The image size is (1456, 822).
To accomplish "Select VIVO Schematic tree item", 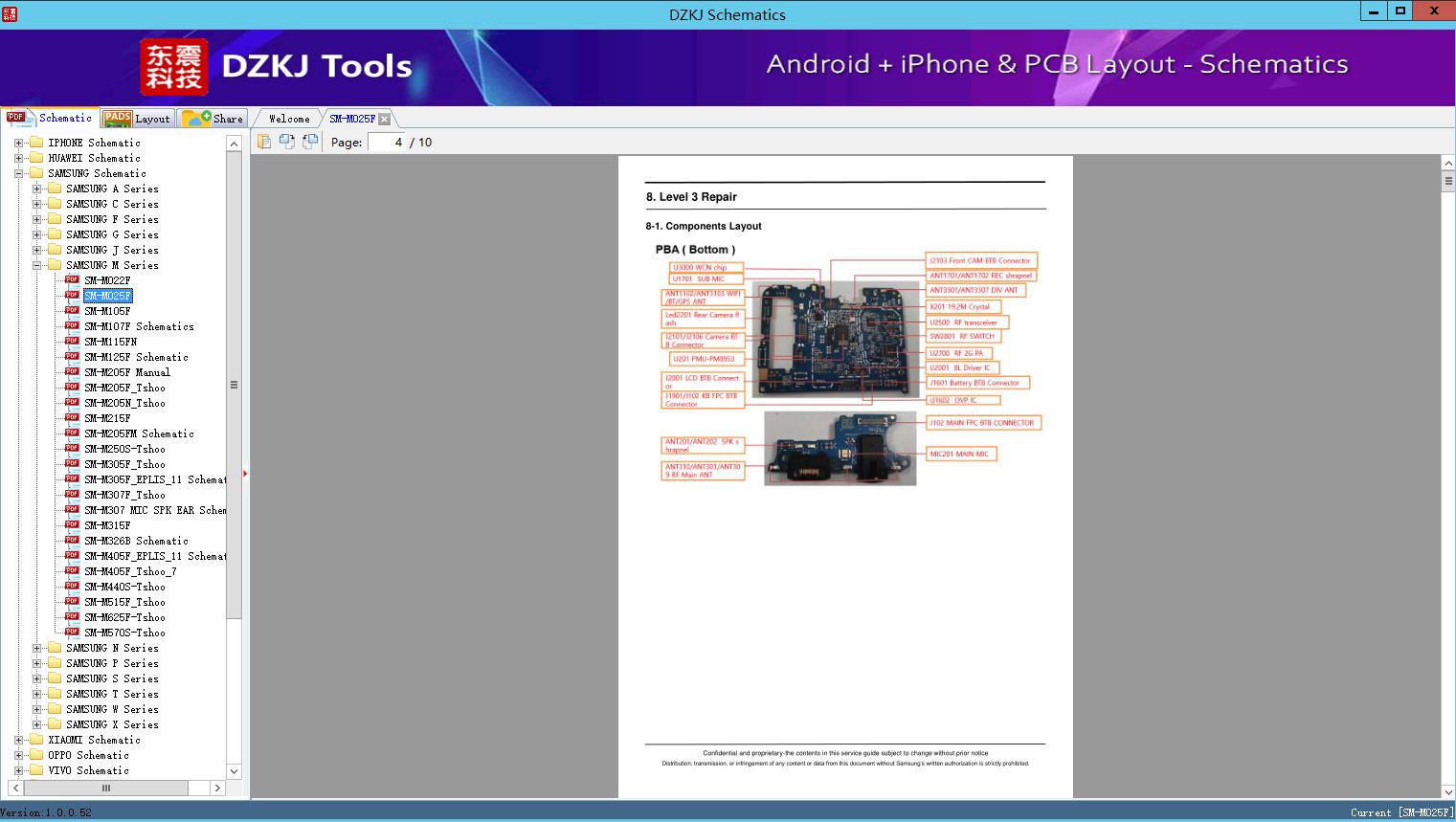I will (x=88, y=770).
